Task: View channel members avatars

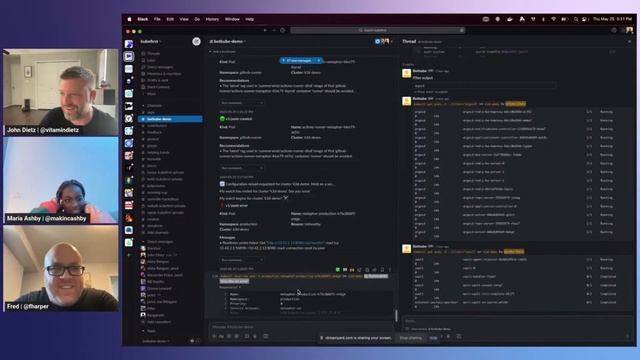Action: [384, 41]
